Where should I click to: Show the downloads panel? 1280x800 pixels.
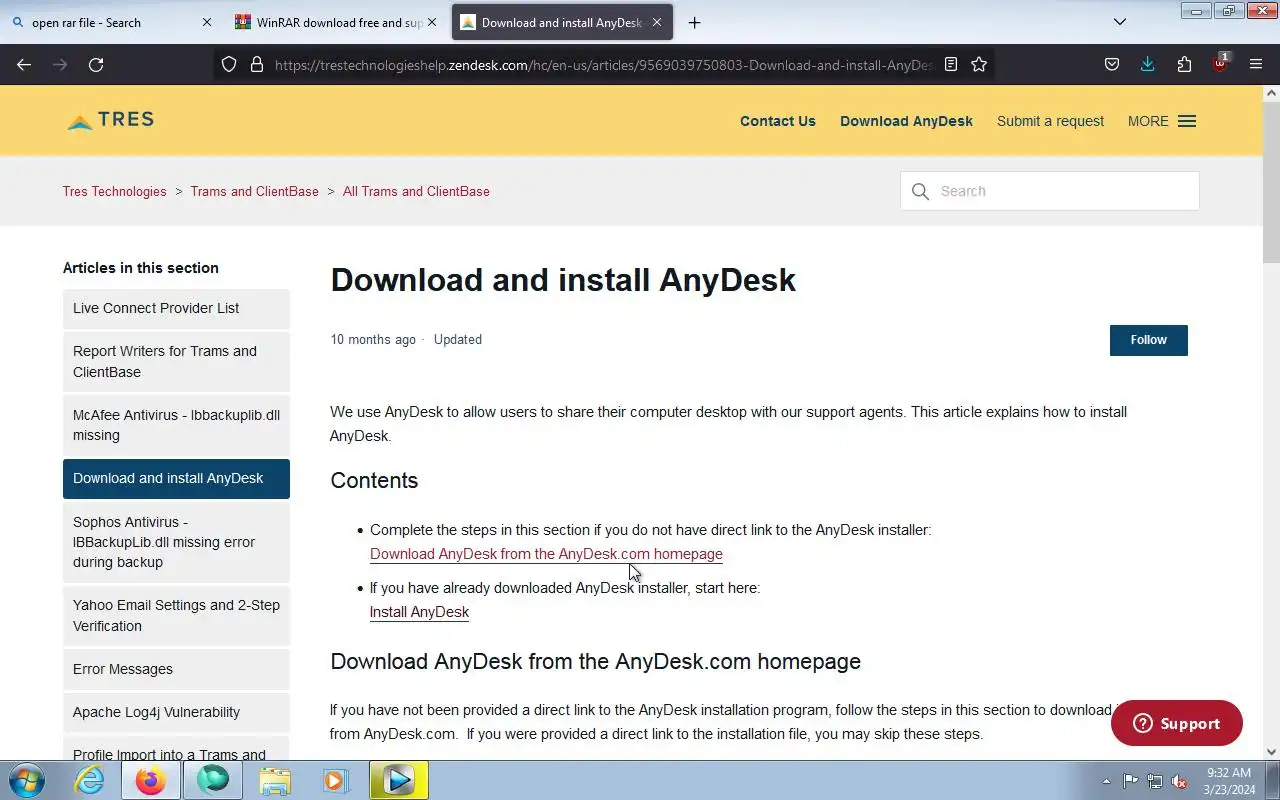coord(1148,64)
